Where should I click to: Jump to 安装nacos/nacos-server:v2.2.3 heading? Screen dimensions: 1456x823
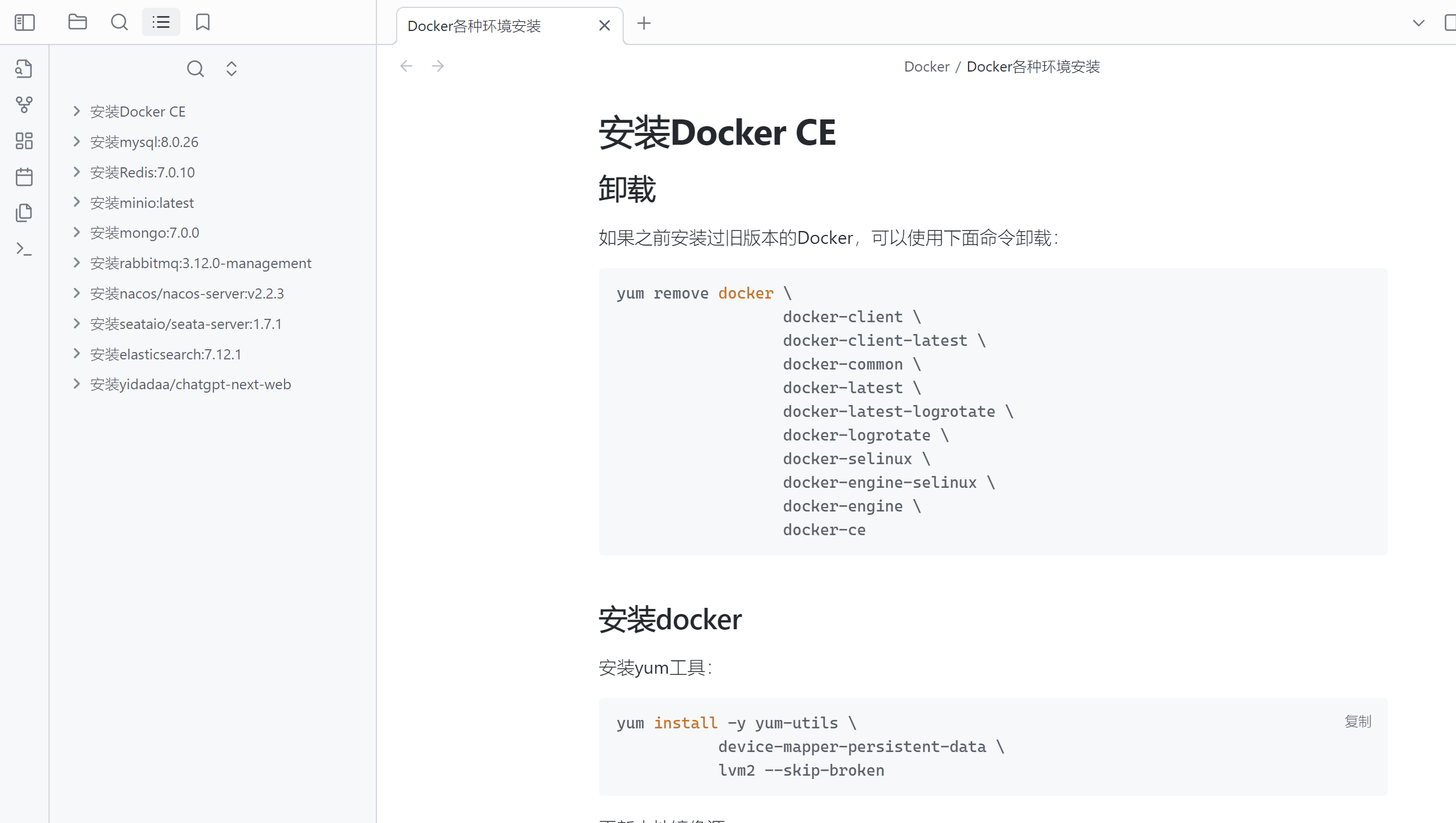[187, 293]
